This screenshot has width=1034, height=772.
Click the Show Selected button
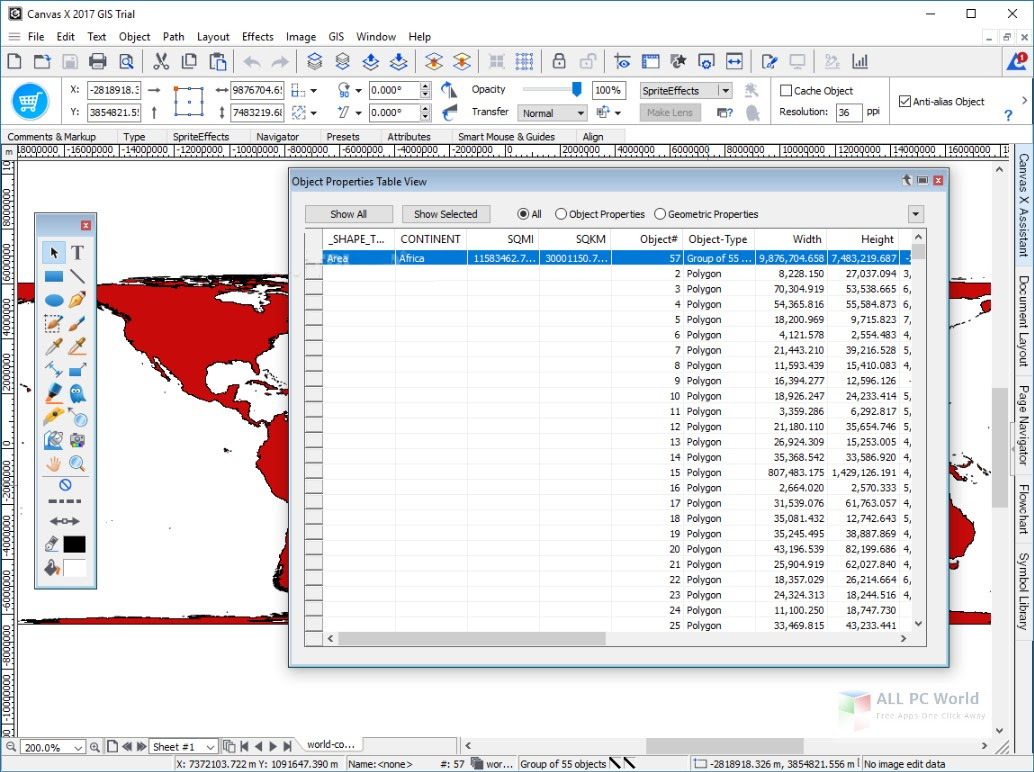point(445,214)
